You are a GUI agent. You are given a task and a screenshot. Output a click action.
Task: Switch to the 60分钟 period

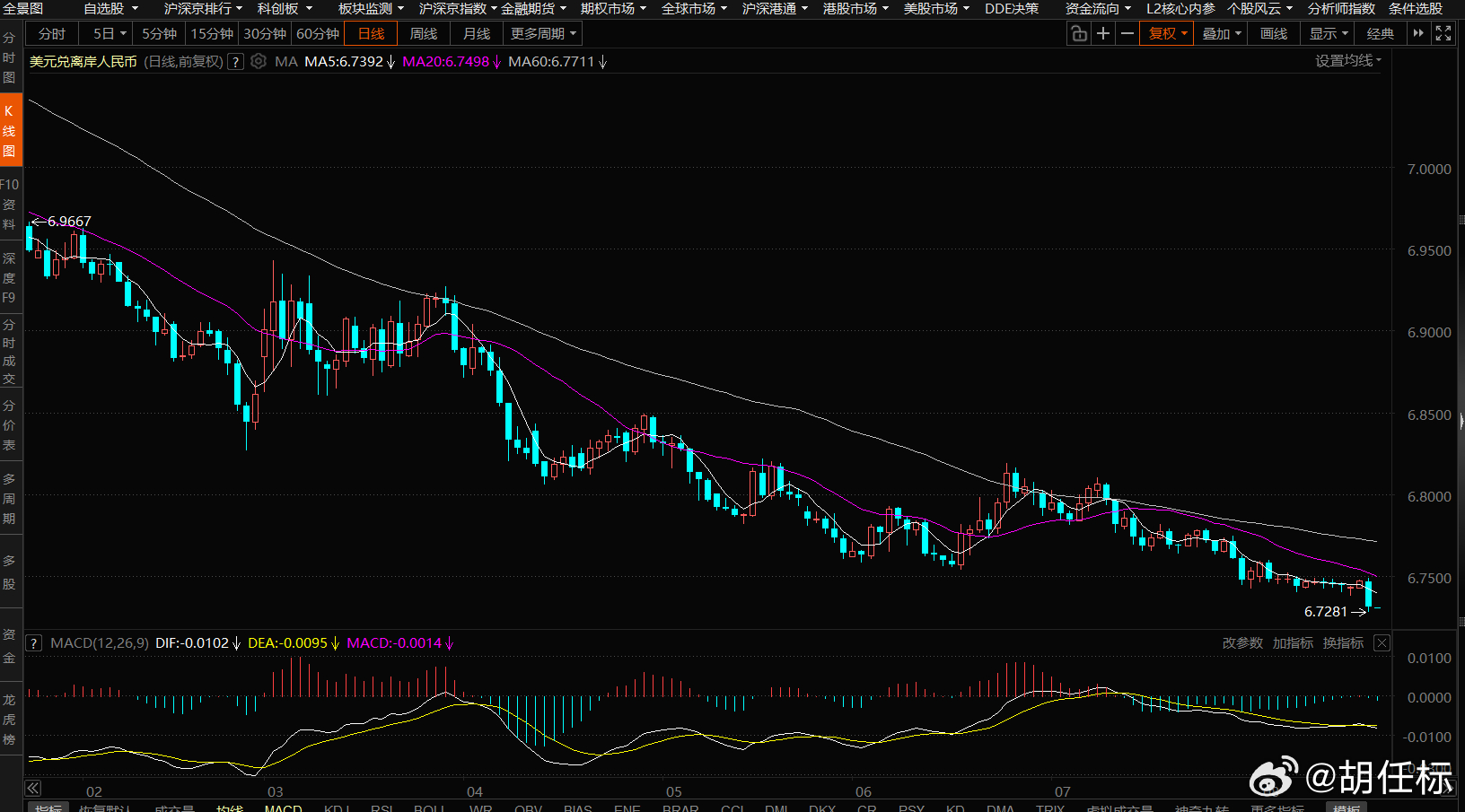coord(318,34)
